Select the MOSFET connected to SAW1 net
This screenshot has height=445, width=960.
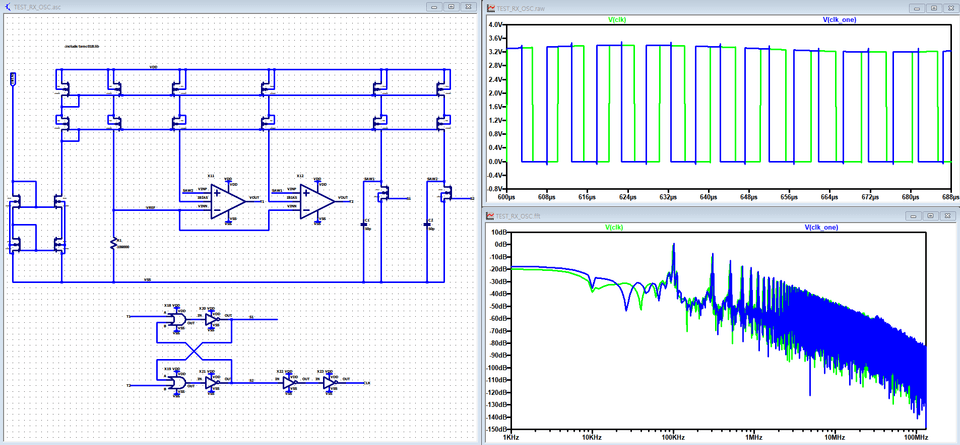click(x=384, y=193)
